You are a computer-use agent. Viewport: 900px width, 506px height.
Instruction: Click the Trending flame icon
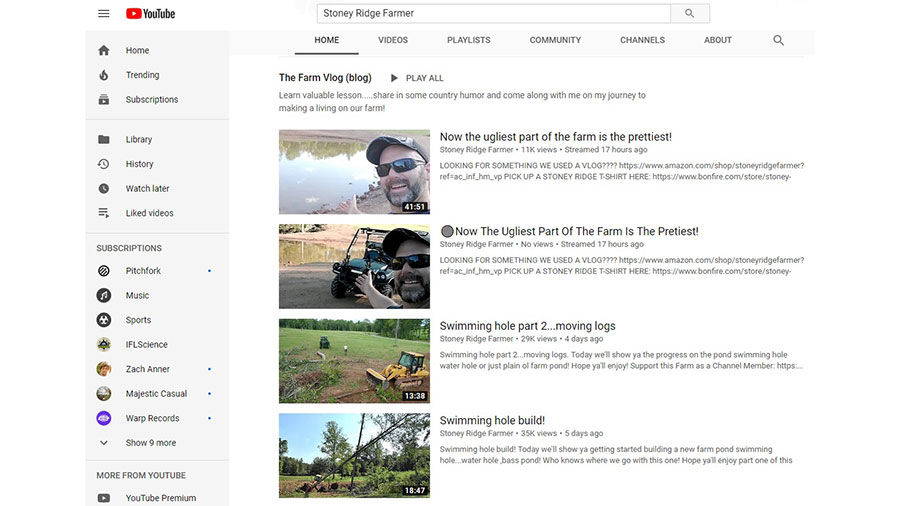click(104, 75)
